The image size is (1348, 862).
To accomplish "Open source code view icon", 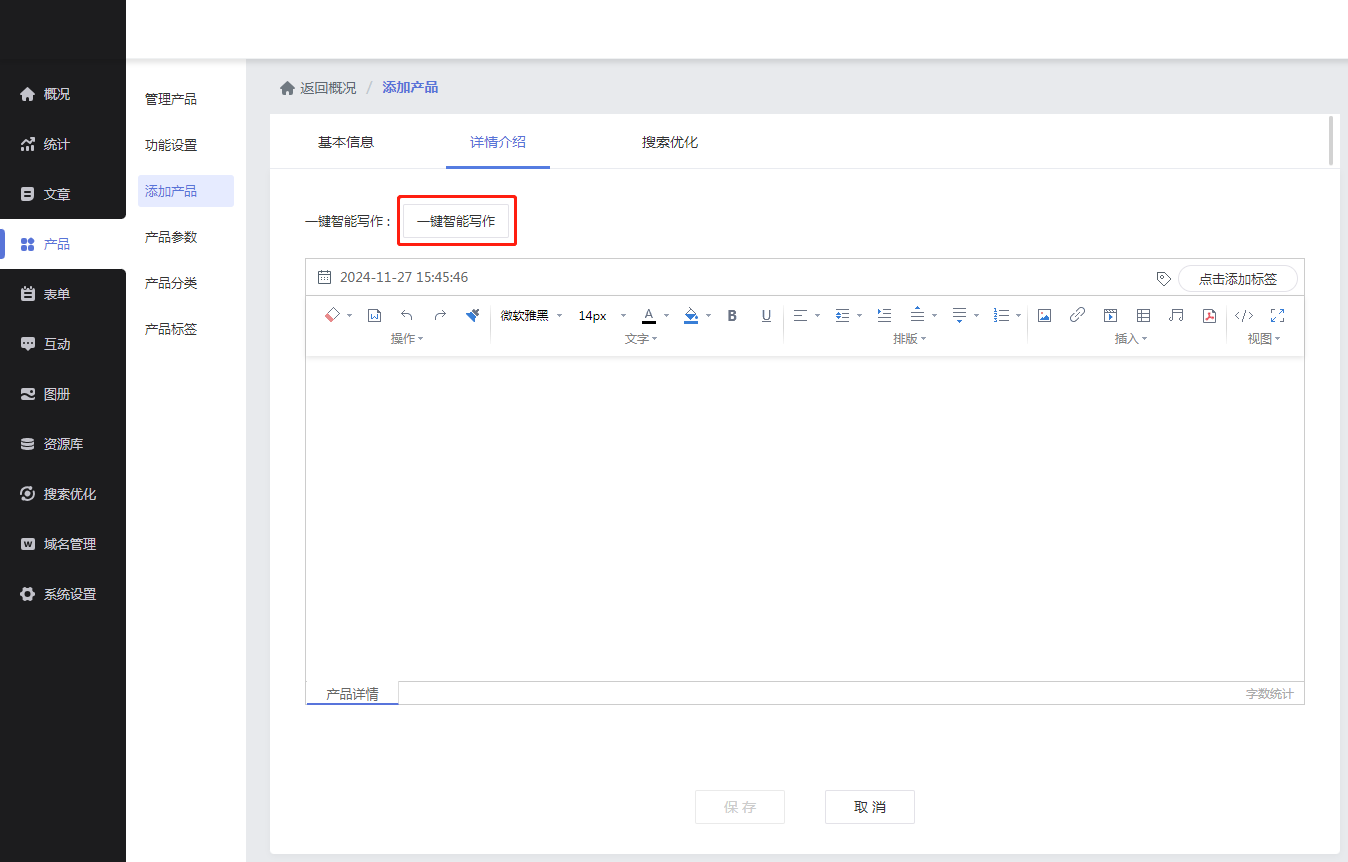I will (x=1243, y=315).
